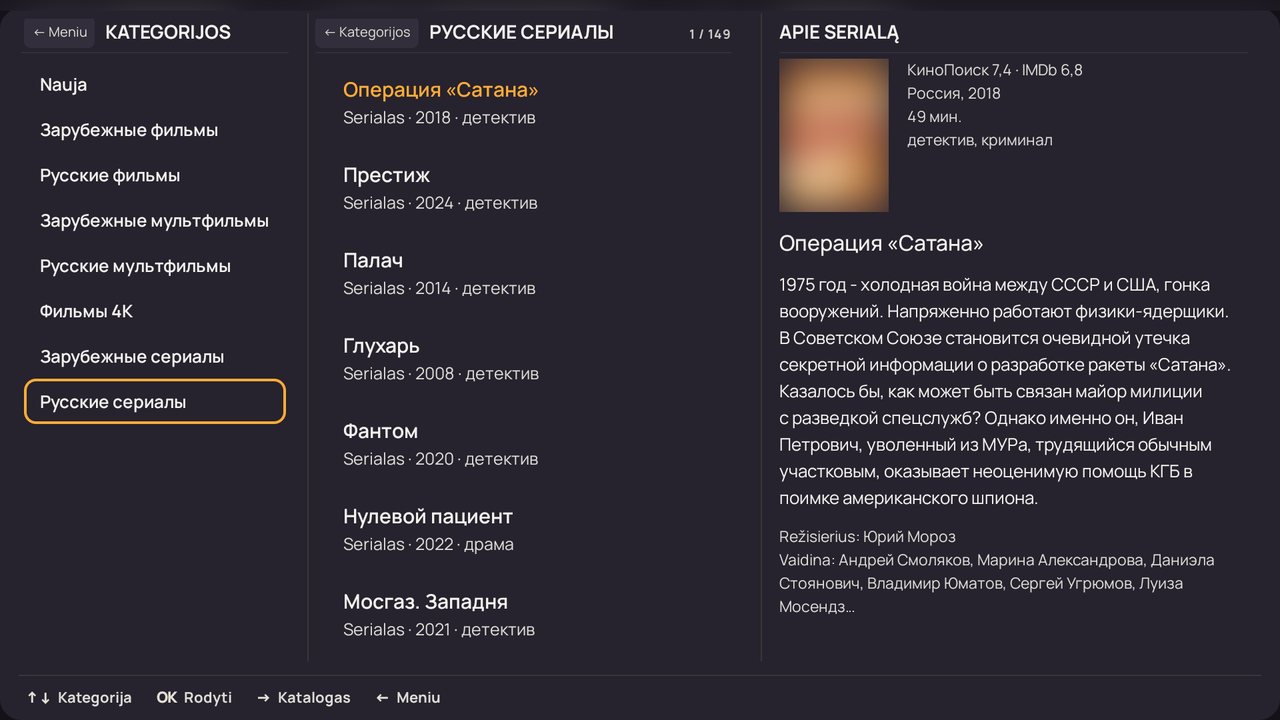The height and width of the screenshot is (720, 1280).
Task: Open the Русские фильмы category
Action: pyautogui.click(x=155, y=175)
